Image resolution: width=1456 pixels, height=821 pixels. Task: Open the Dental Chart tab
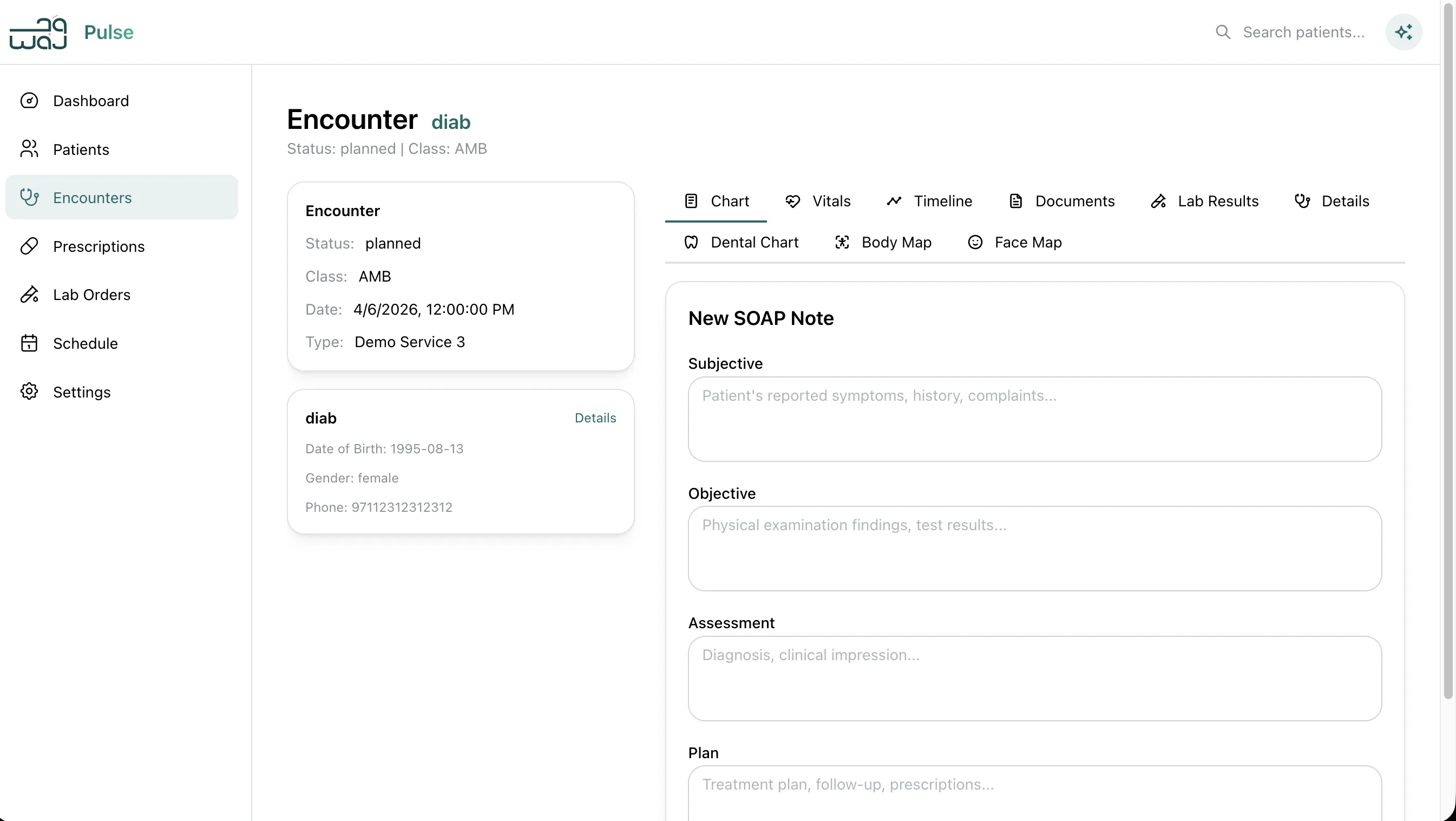[741, 243]
